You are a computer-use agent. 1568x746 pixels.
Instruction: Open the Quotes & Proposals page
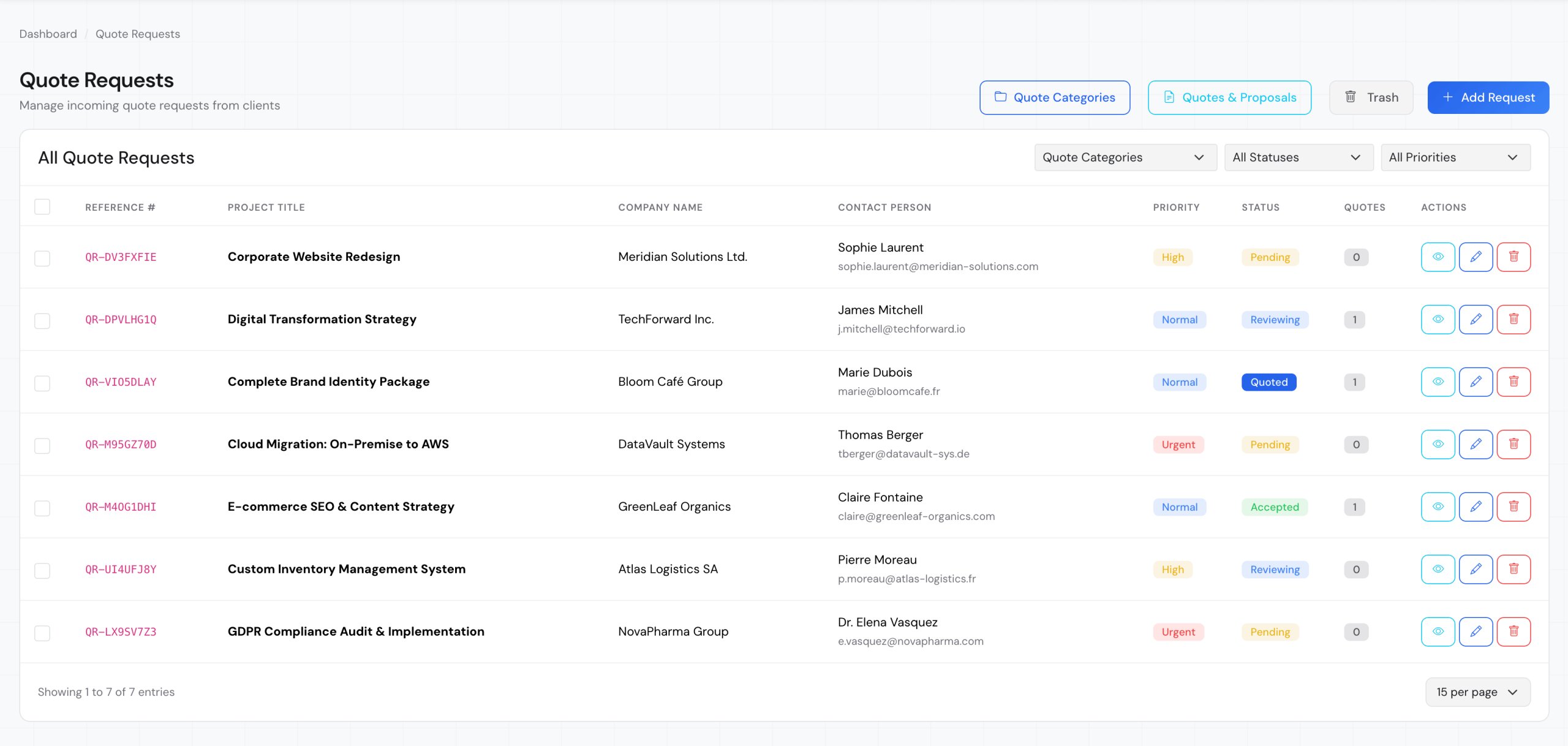(x=1229, y=97)
